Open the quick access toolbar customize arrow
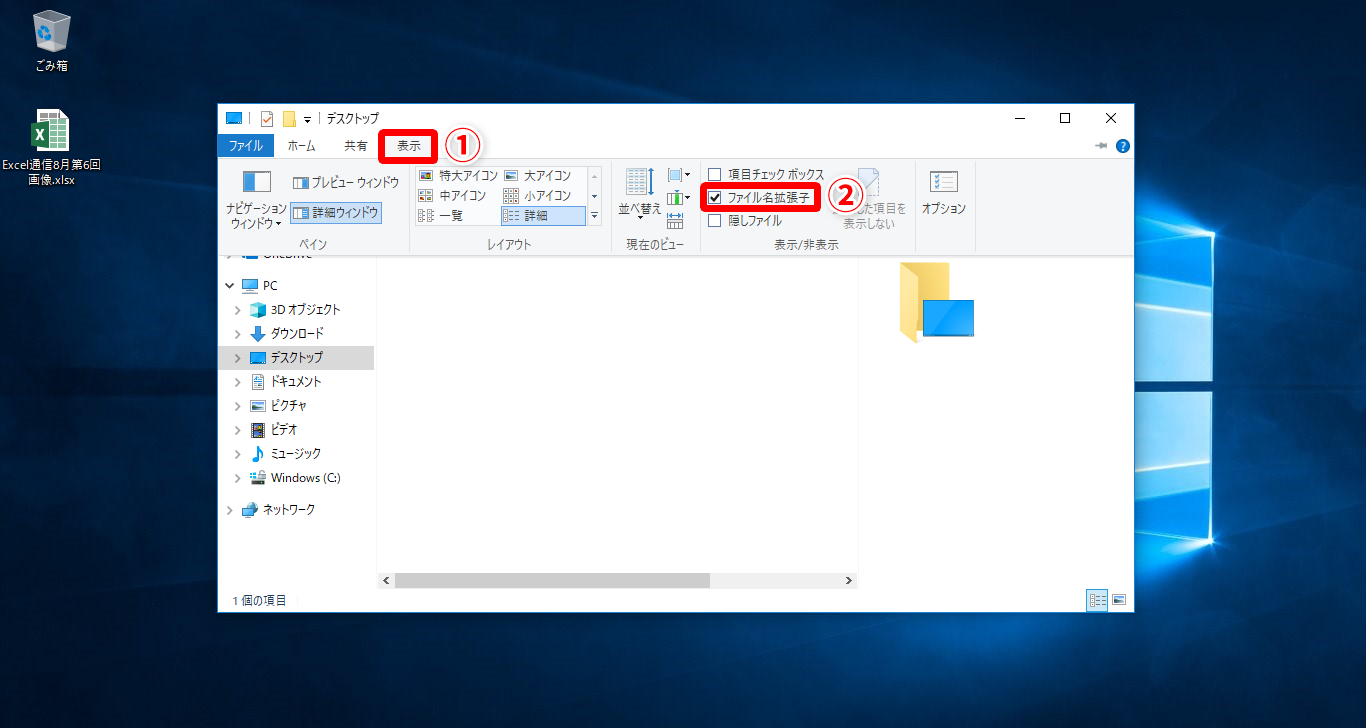 click(307, 119)
